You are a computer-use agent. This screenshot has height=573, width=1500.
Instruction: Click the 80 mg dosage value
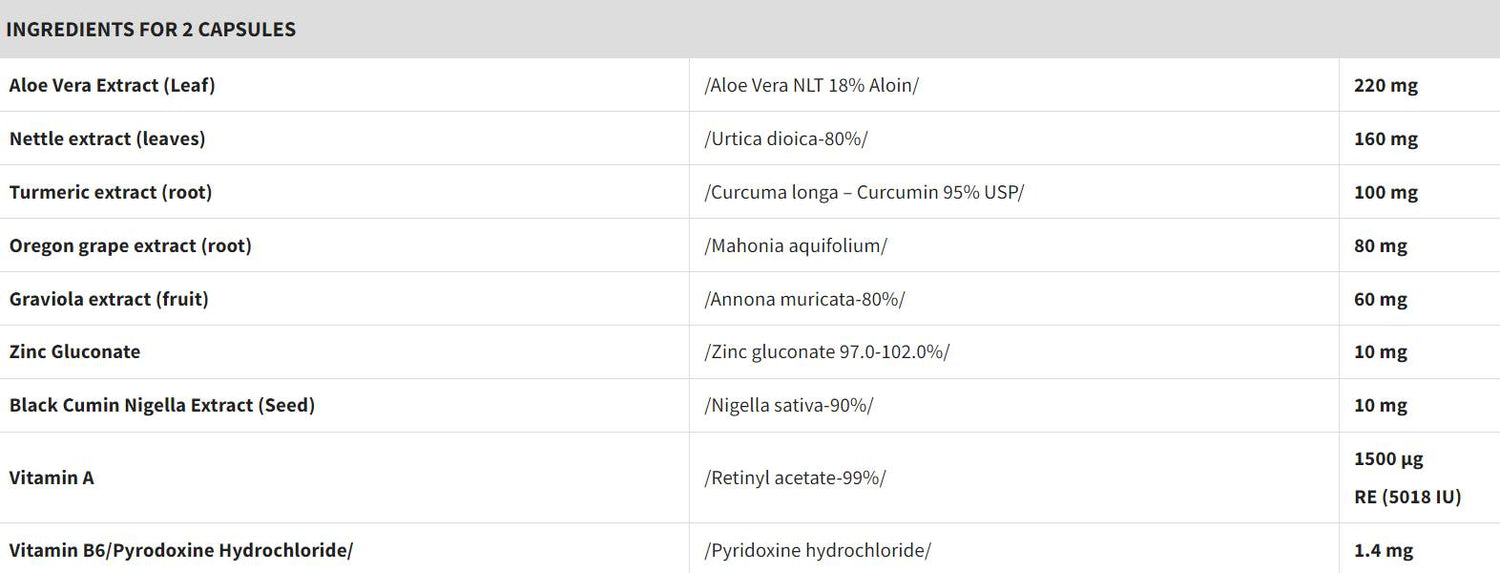1380,245
